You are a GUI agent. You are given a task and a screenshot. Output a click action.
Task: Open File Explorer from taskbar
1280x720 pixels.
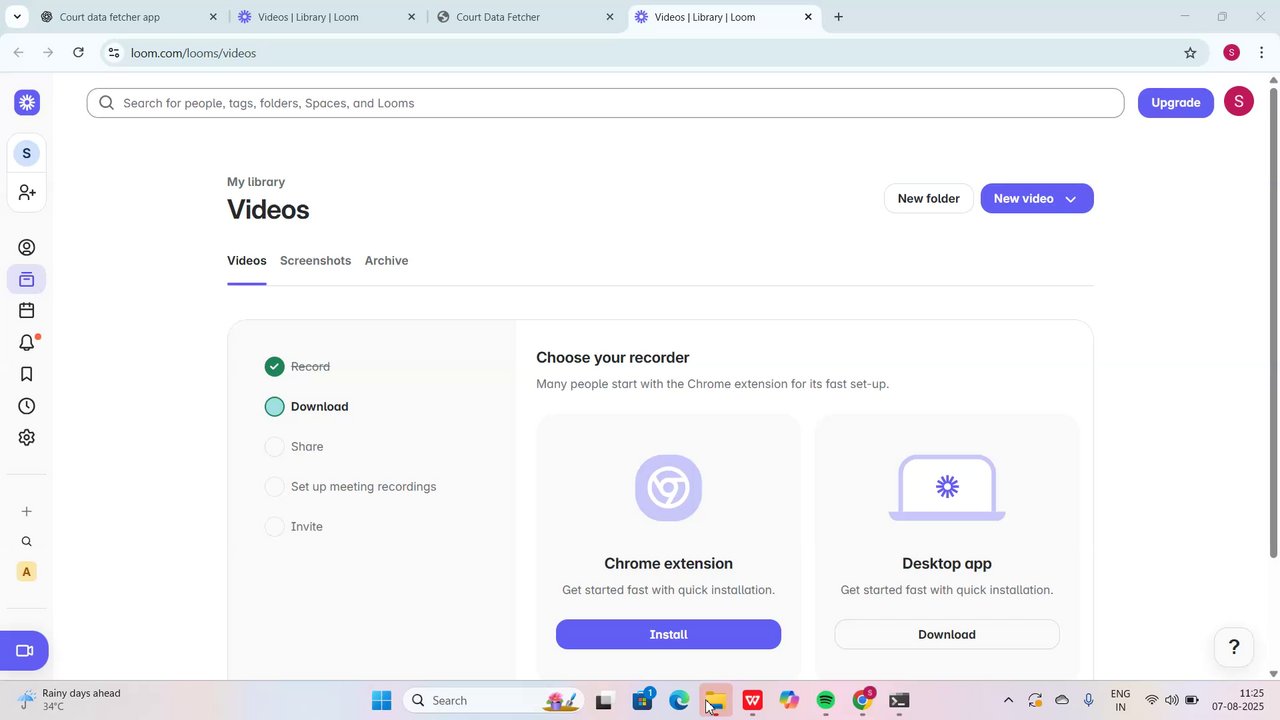click(x=715, y=701)
